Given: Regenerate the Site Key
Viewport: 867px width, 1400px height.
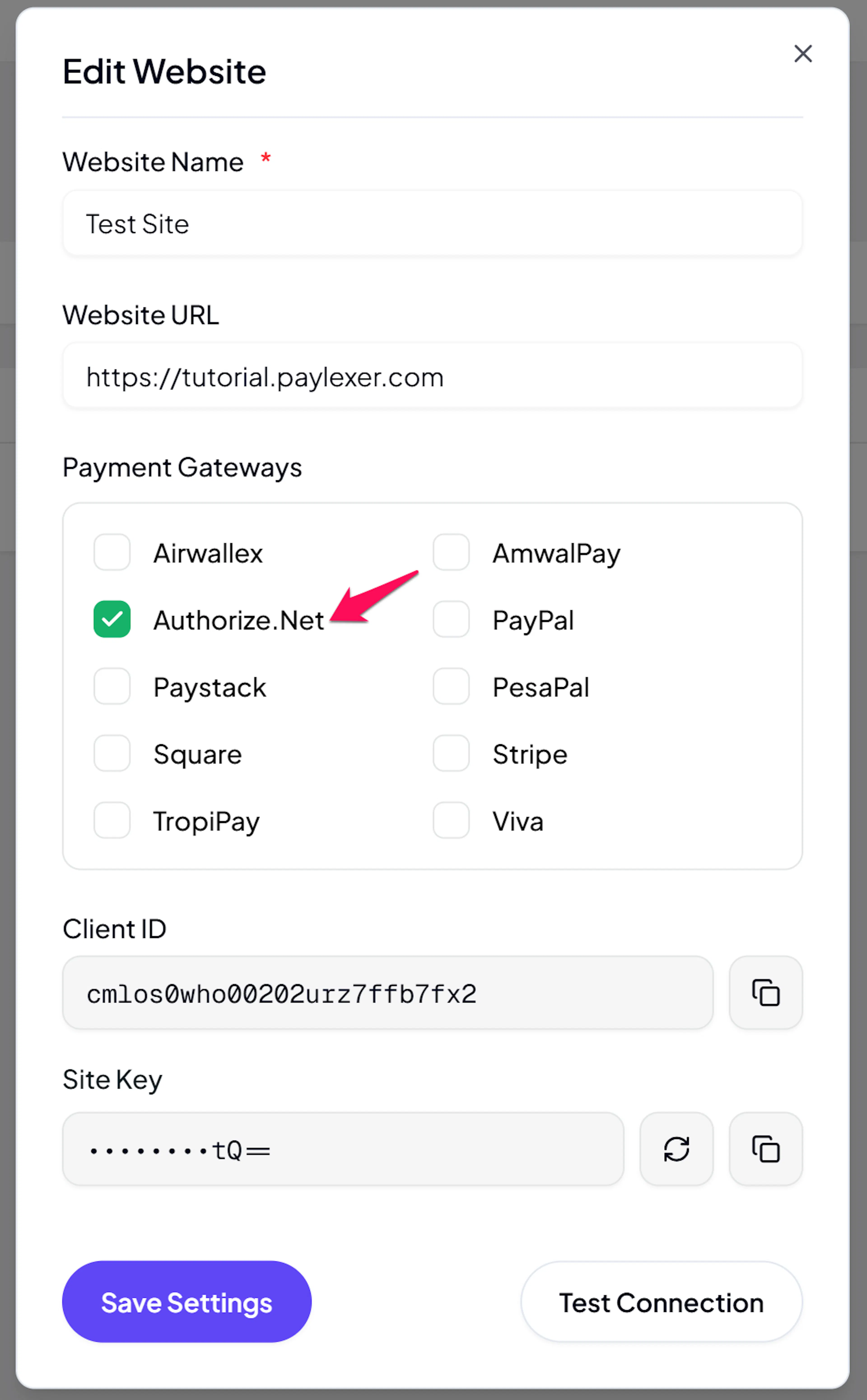Looking at the screenshot, I should pos(676,1149).
